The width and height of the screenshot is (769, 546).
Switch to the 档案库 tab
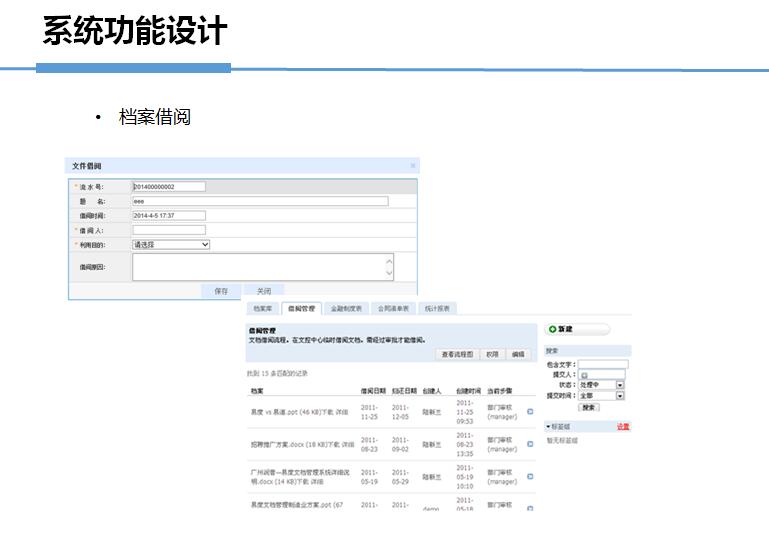[262, 309]
